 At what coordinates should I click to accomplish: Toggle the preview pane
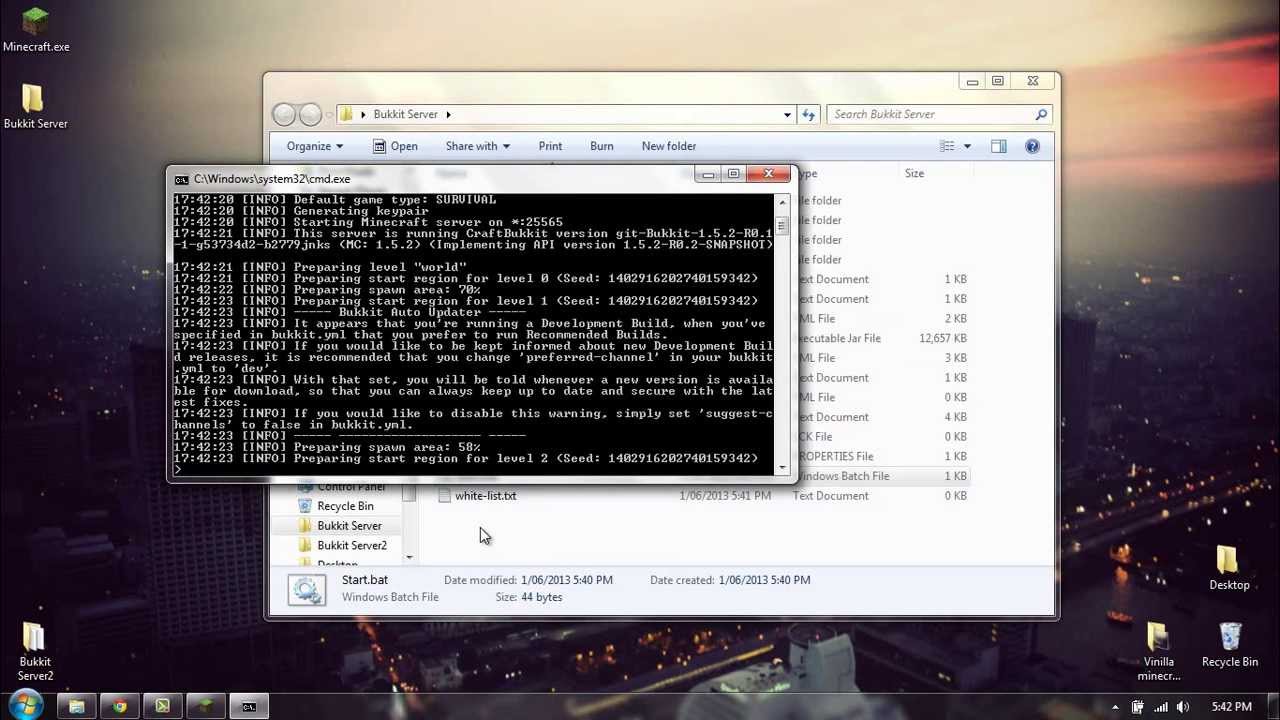coord(998,146)
